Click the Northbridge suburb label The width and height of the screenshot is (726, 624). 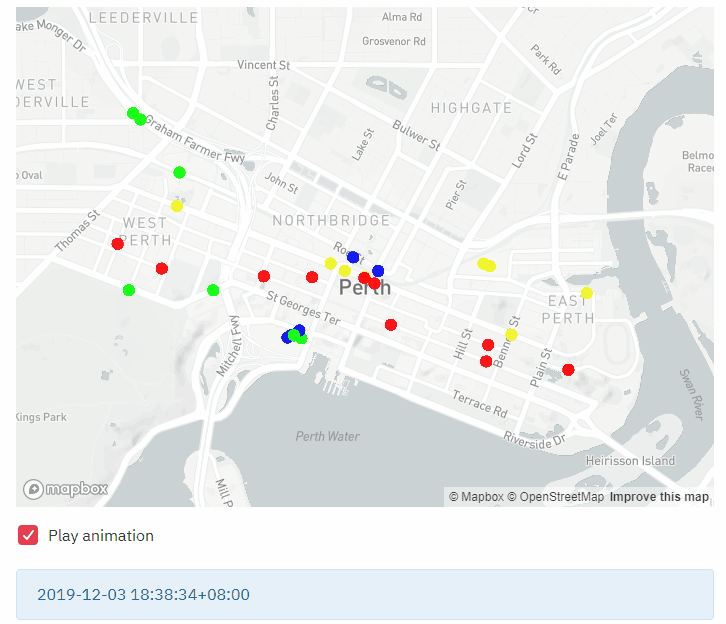pyautogui.click(x=331, y=220)
